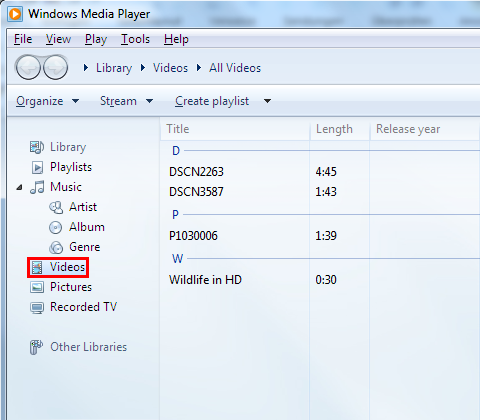This screenshot has width=480, height=420.
Task: Click the Other Libraries icon
Action: pyautogui.click(x=36, y=347)
